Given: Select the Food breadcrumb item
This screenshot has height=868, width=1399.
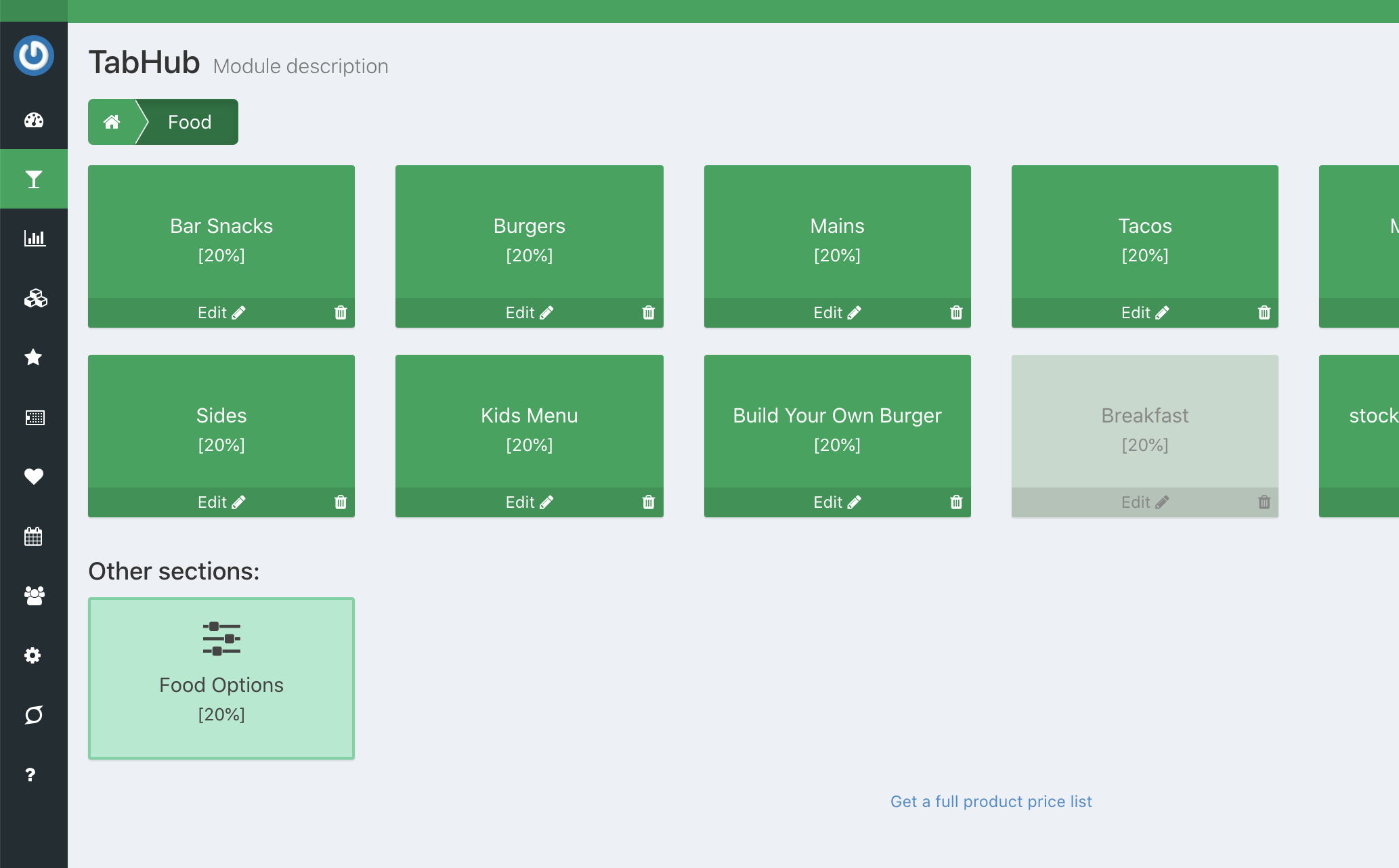Looking at the screenshot, I should (190, 122).
